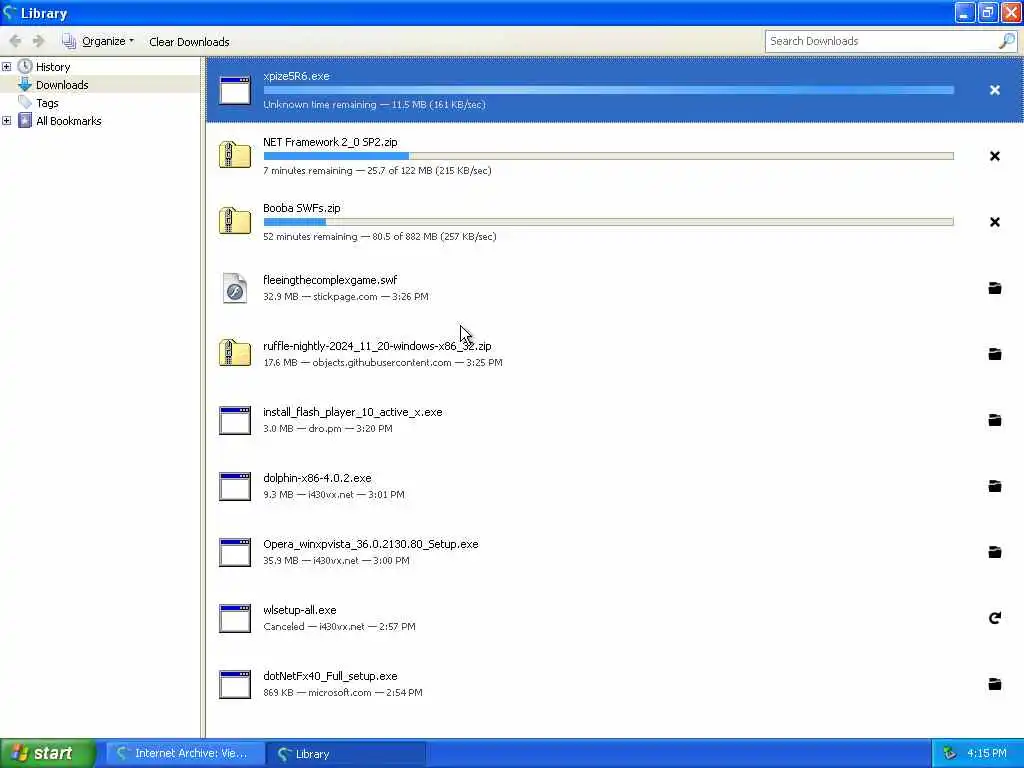Click the dolphin-x86-4.0.2.exe file icon
This screenshot has width=1024, height=768.
pos(235,486)
